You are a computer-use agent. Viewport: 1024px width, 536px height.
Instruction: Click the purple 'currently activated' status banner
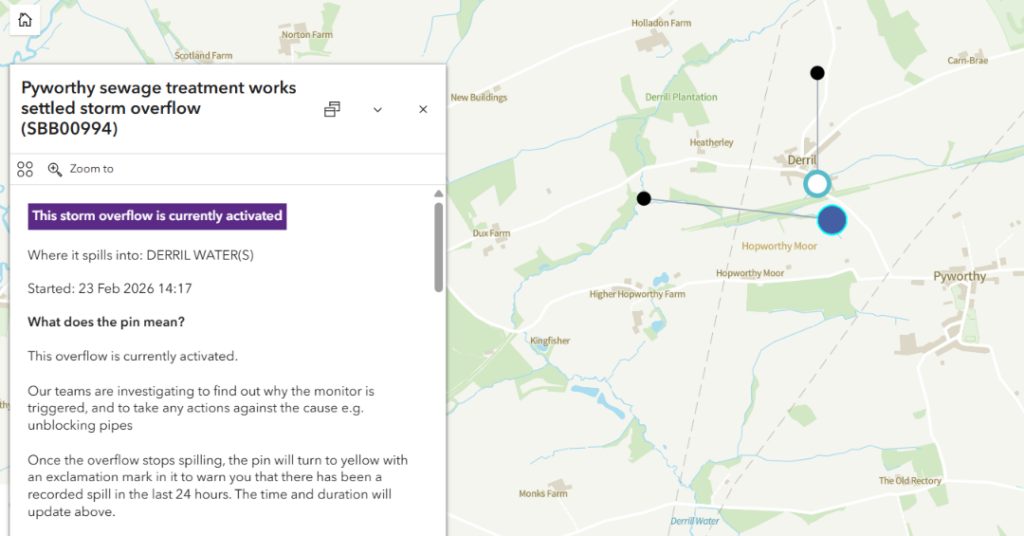point(157,215)
